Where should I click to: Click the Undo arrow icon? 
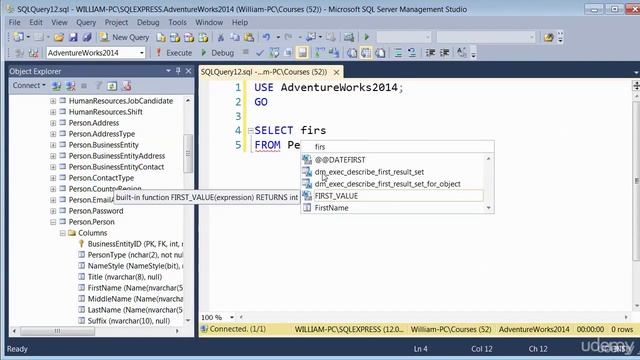tap(266, 38)
